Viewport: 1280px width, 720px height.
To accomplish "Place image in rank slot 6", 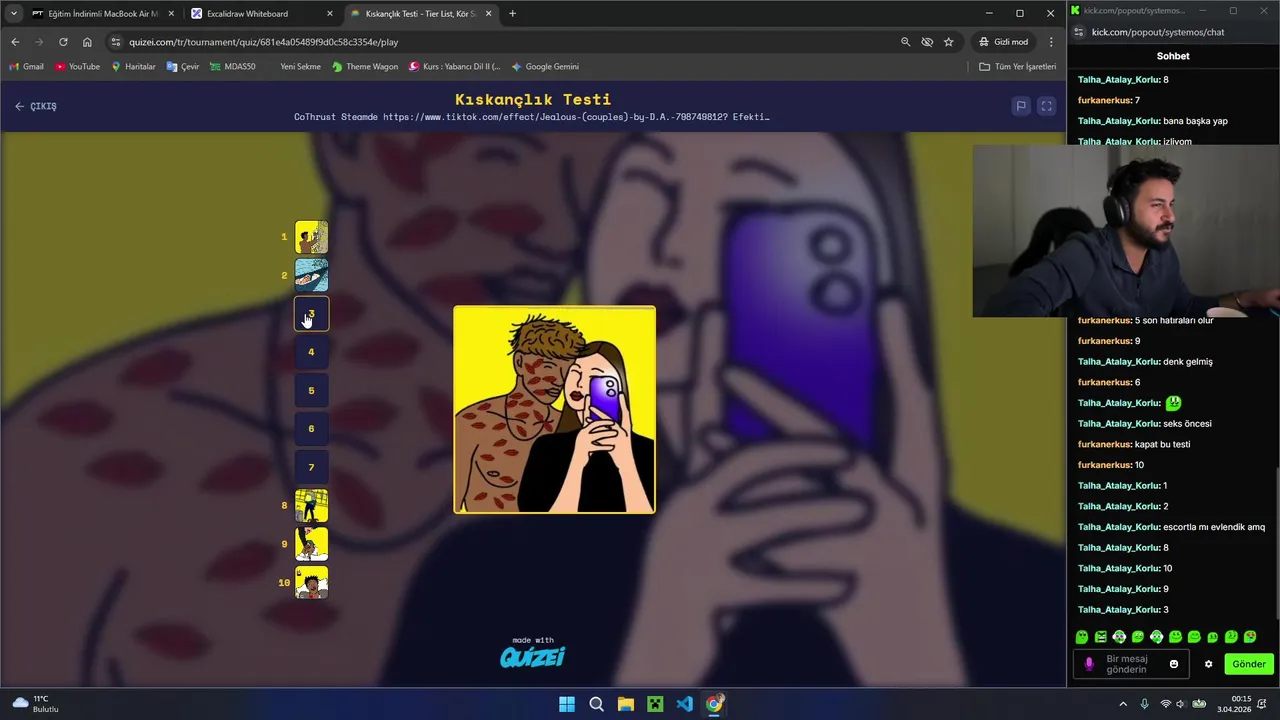I will 311,429.
